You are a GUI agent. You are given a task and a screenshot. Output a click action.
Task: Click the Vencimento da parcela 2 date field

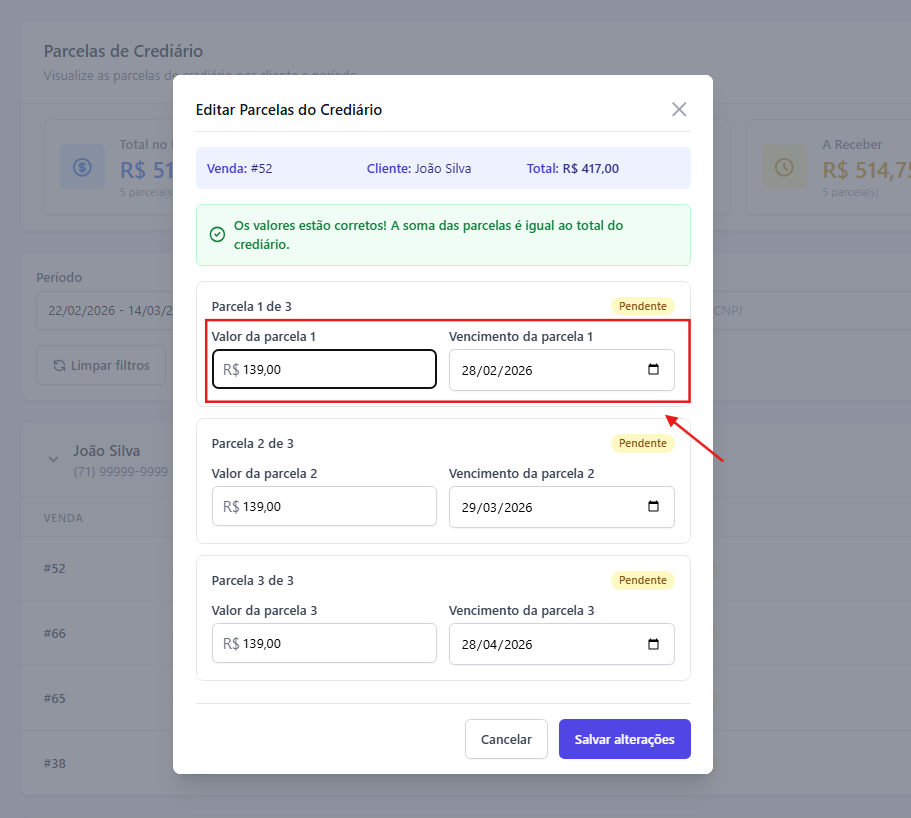pyautogui.click(x=540, y=507)
